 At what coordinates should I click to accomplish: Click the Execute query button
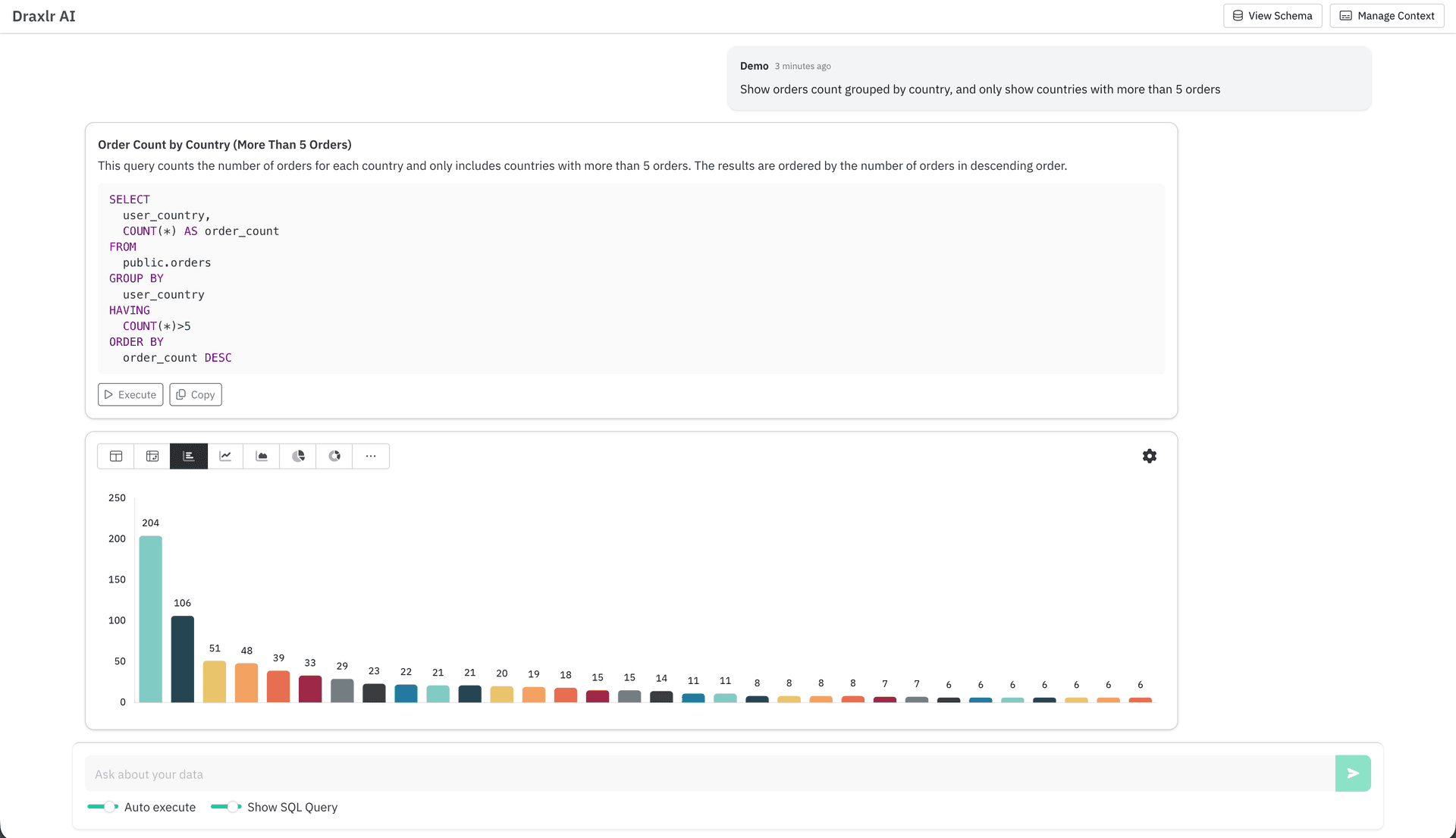[x=130, y=394]
